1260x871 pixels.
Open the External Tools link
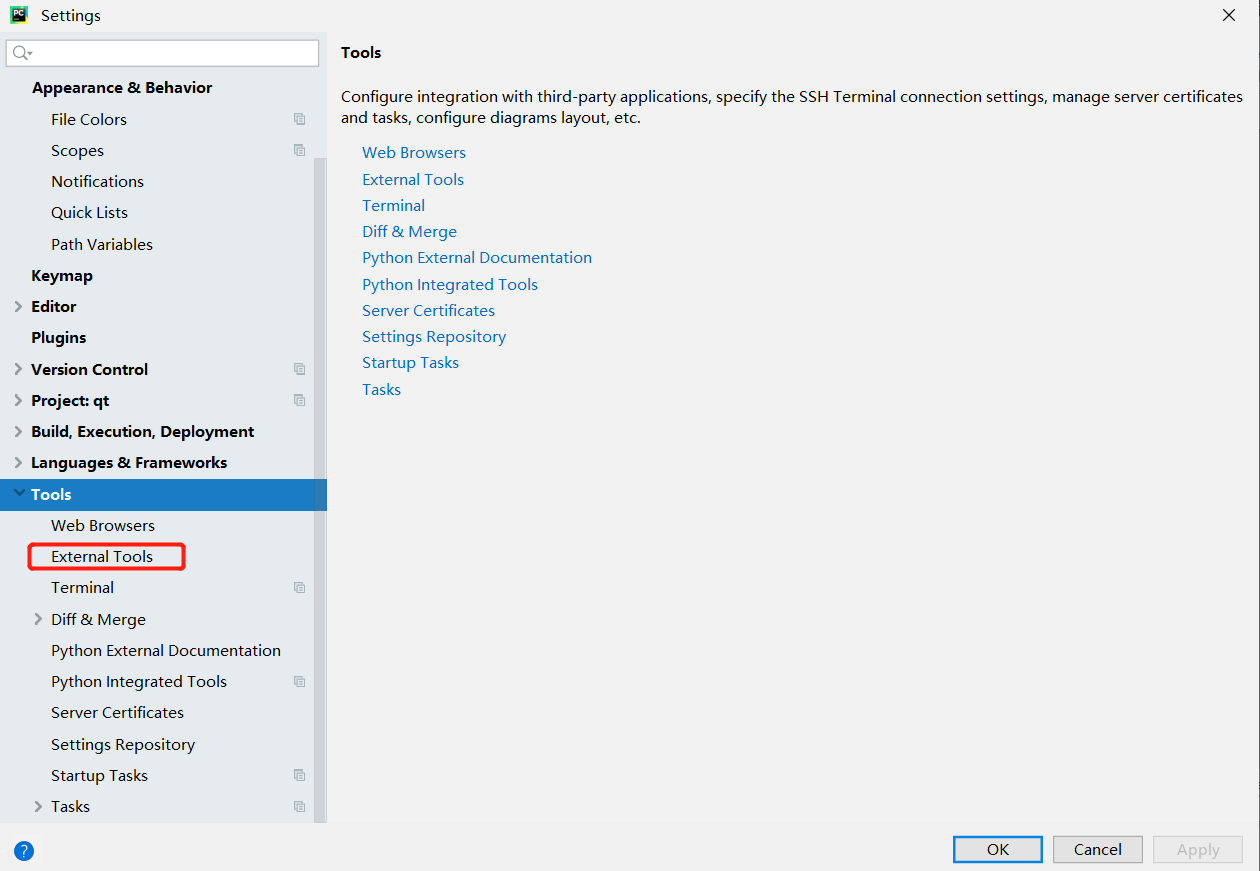[413, 180]
